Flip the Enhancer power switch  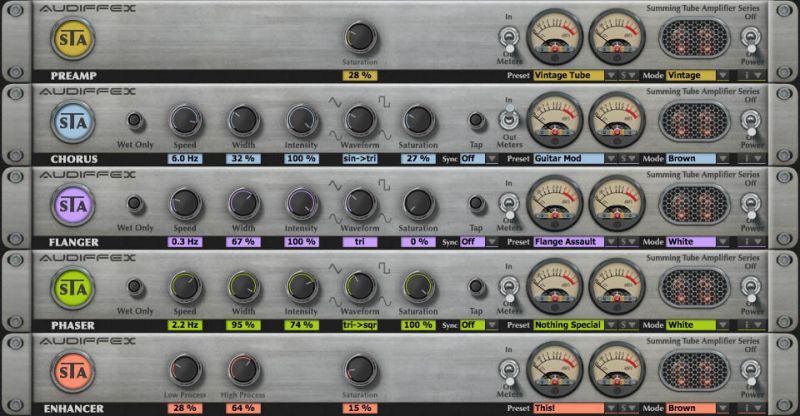[751, 374]
